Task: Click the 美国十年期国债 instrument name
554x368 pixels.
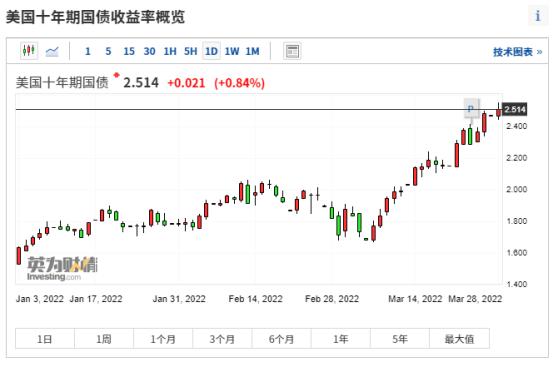Action: [x=62, y=83]
